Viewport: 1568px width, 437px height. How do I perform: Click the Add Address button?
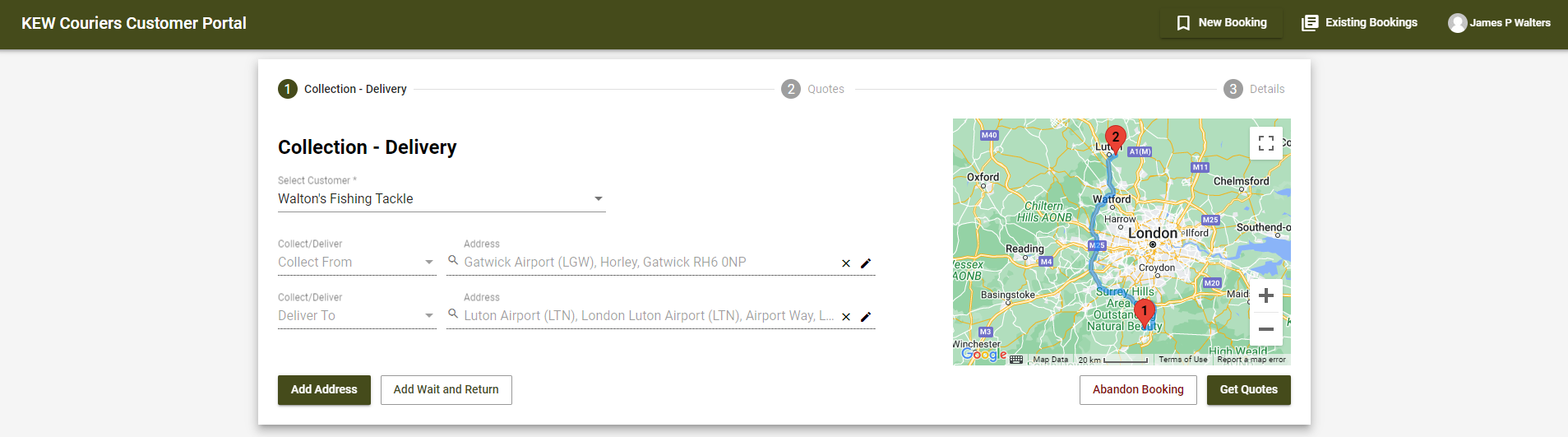tap(324, 390)
